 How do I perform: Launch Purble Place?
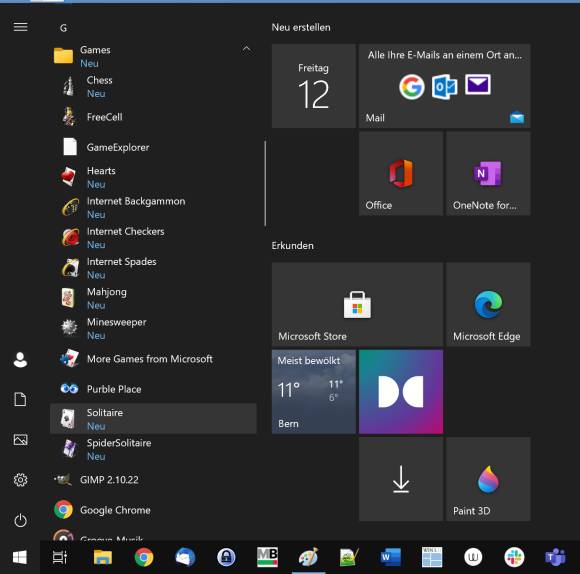pyautogui.click(x=153, y=389)
